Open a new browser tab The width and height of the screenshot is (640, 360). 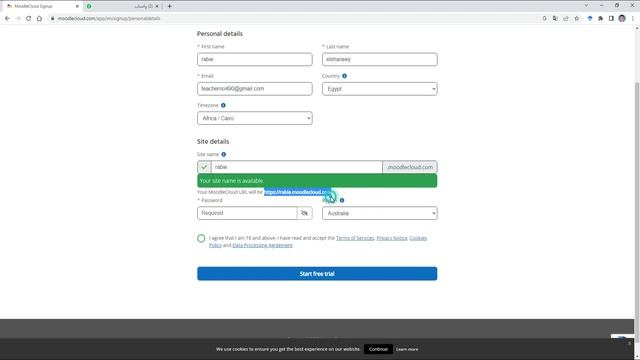tap(170, 6)
